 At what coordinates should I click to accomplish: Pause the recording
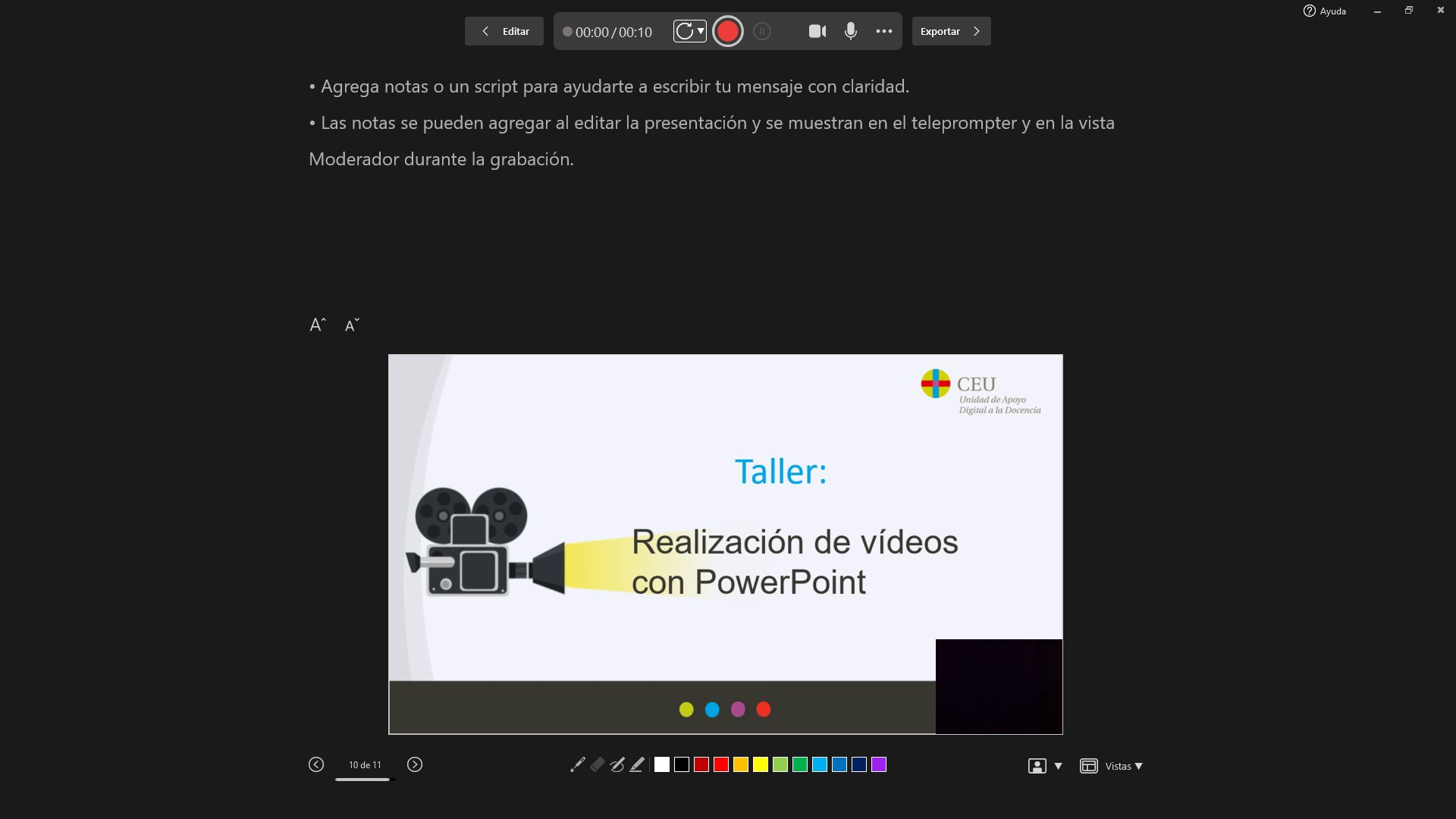pos(763,31)
